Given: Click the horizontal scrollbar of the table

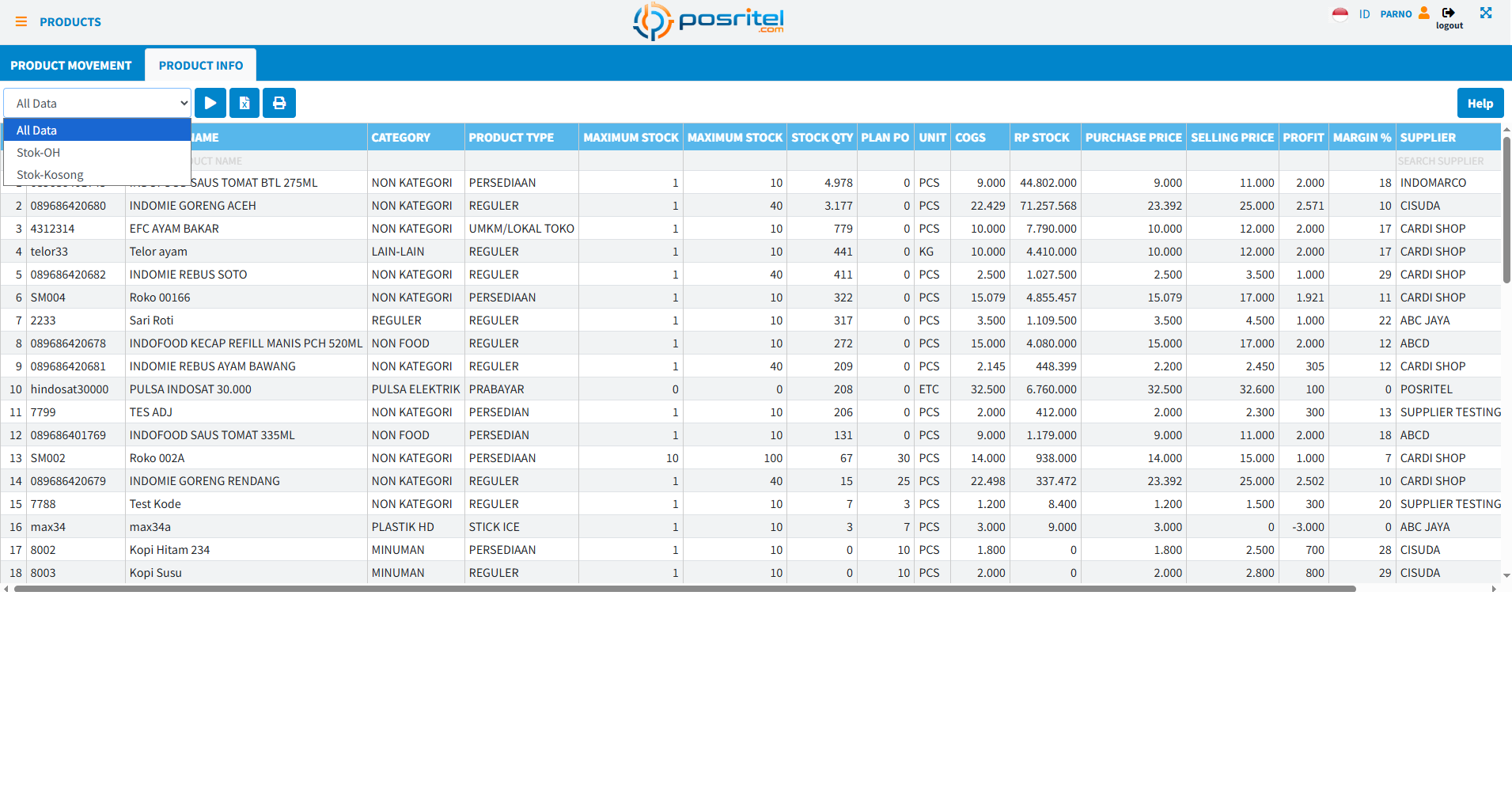Looking at the screenshot, I should click(685, 589).
